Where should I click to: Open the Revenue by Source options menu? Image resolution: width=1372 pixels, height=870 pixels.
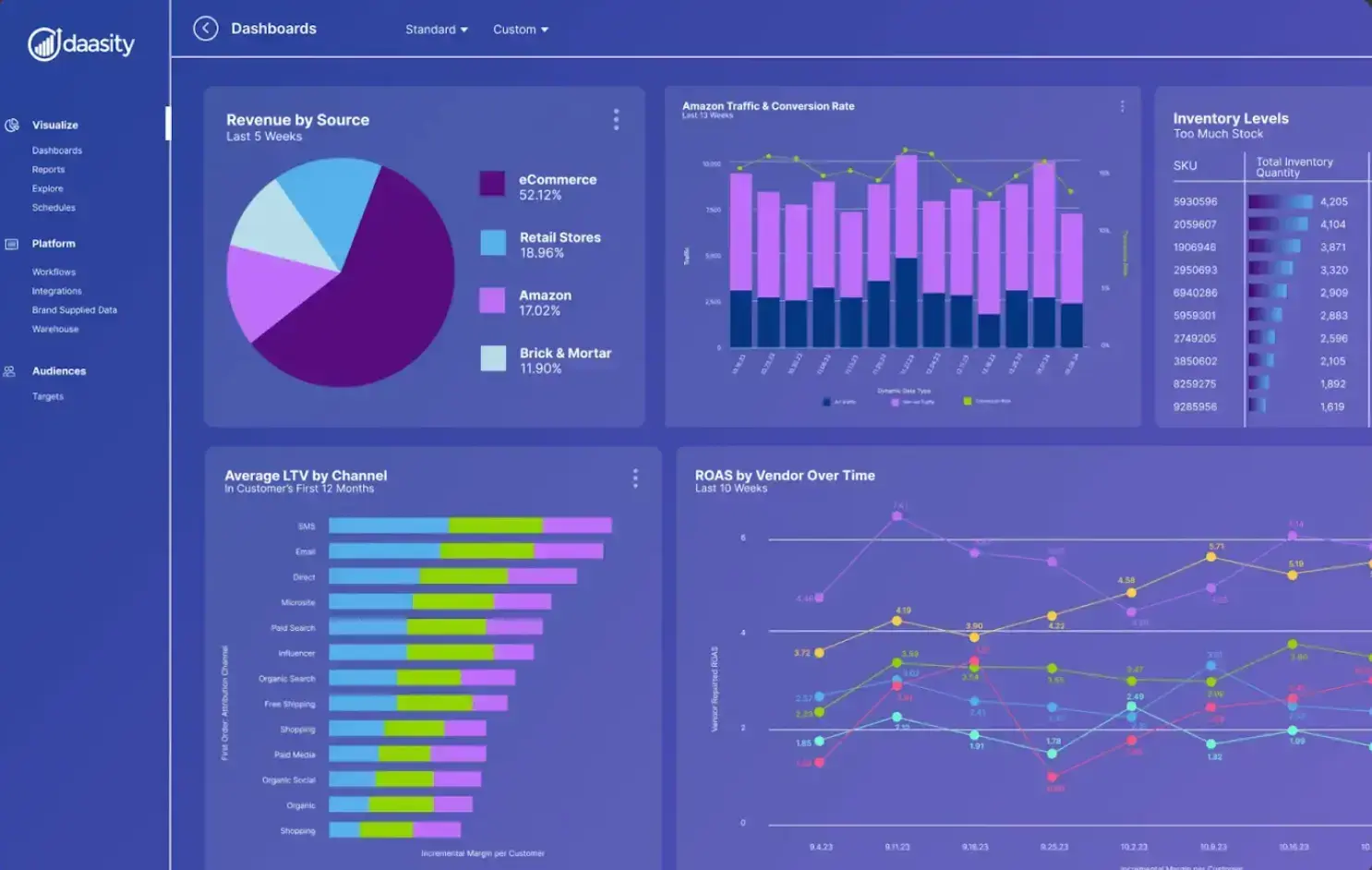tap(616, 118)
